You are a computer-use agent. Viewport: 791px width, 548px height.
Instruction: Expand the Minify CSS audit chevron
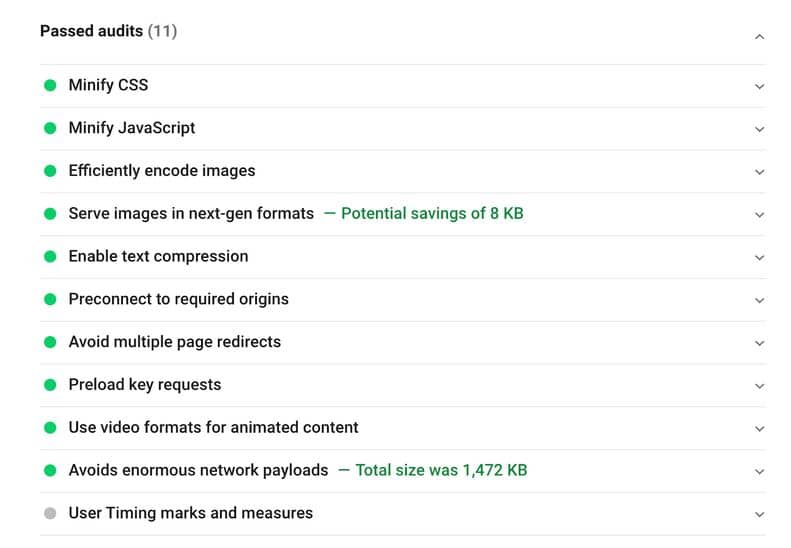pos(759,86)
